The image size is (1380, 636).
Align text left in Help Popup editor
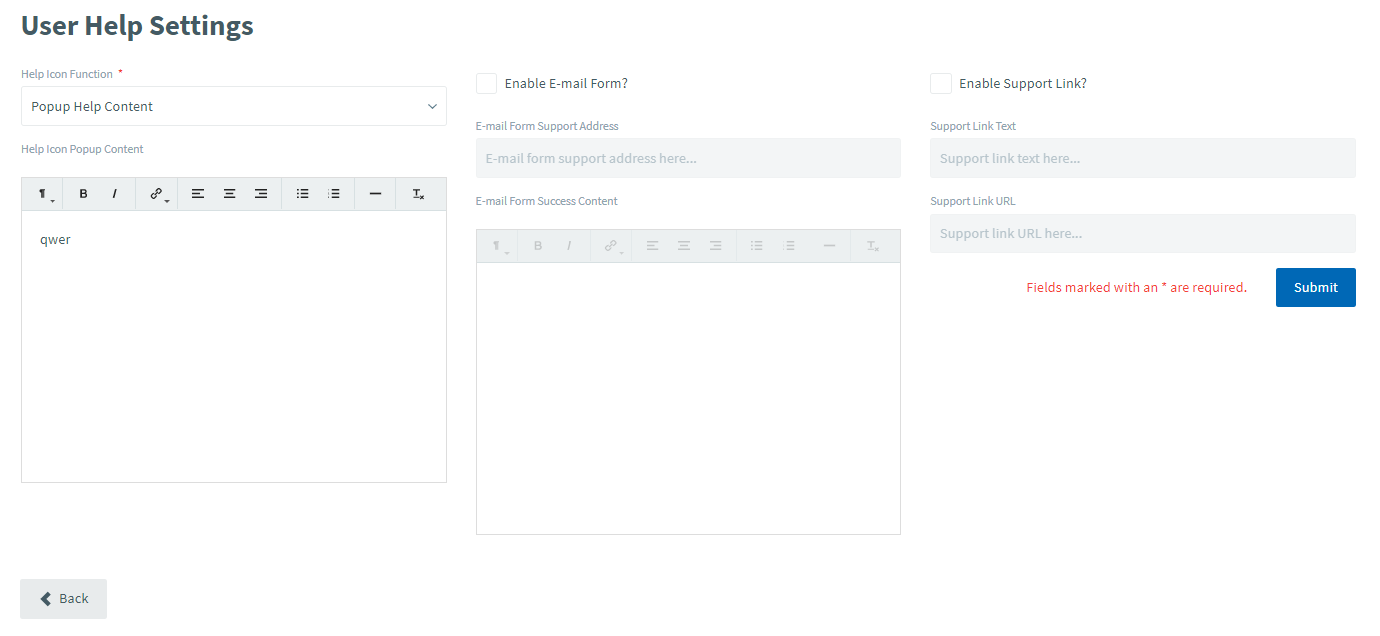point(198,194)
